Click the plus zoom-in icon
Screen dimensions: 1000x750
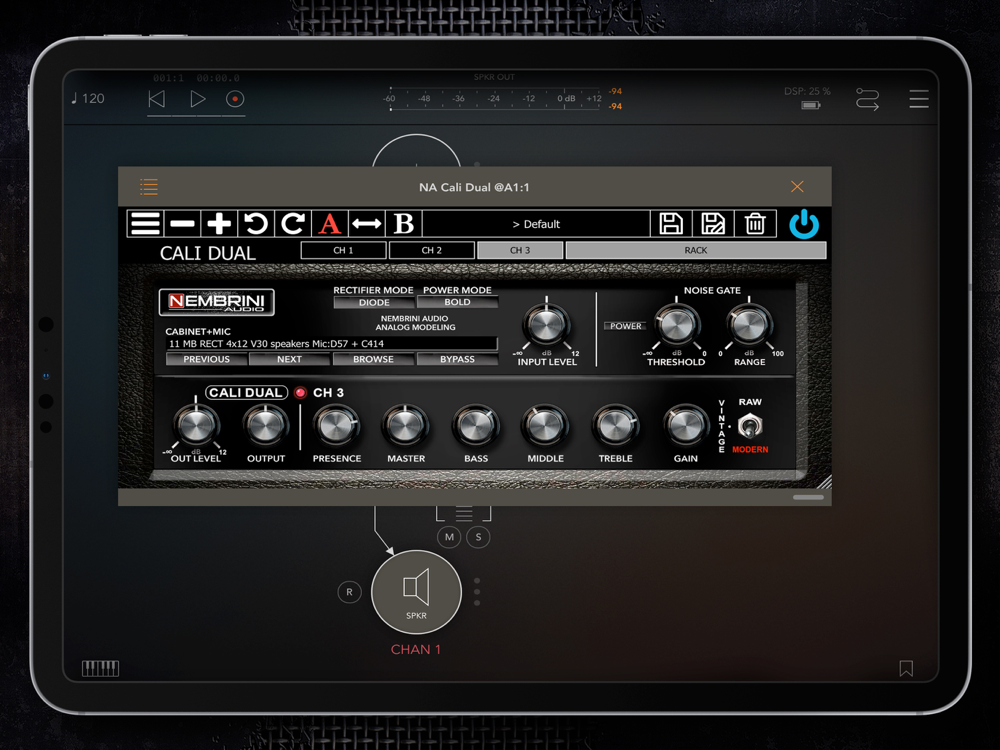(x=219, y=224)
